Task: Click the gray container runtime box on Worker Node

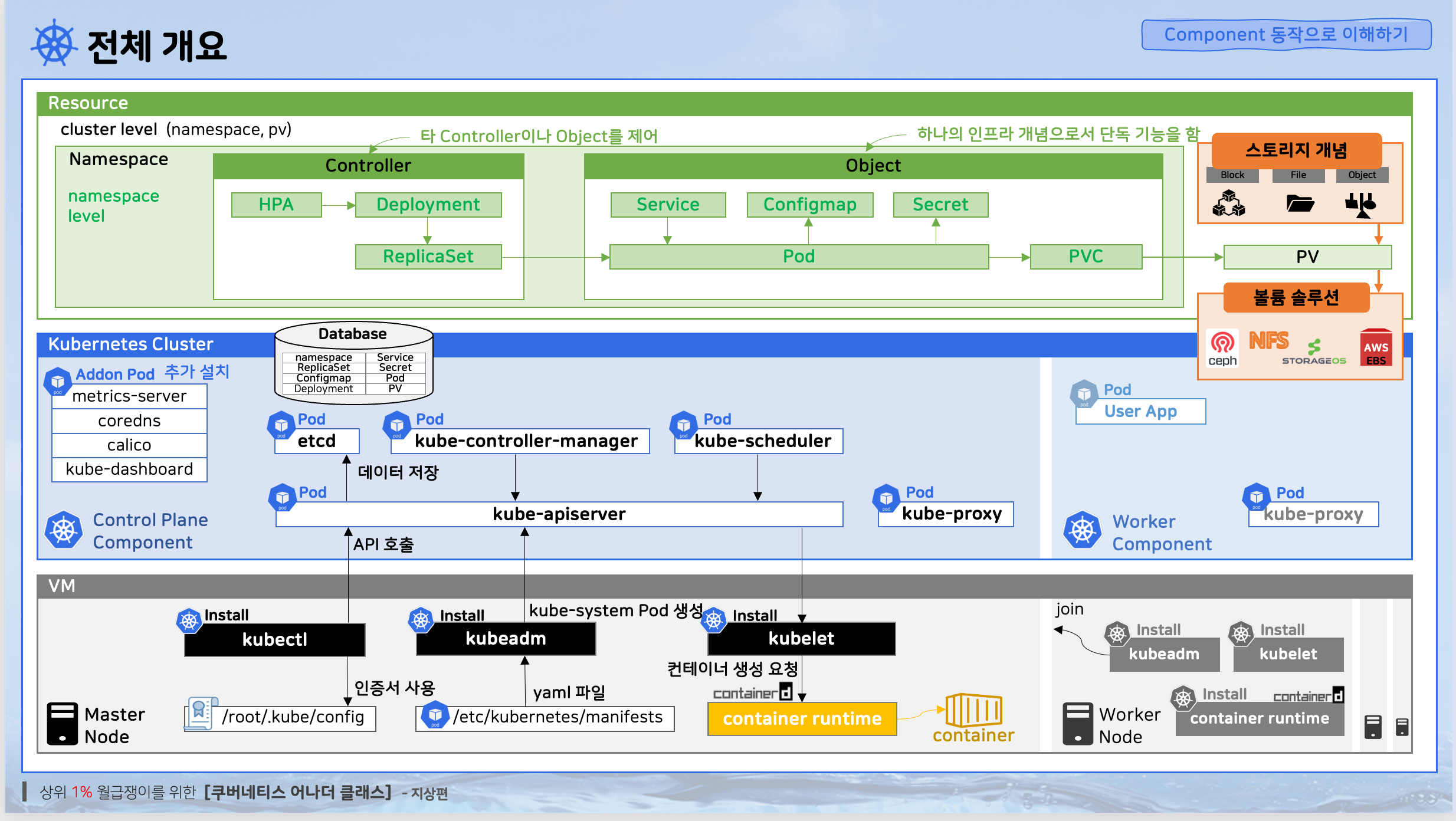Action: pyautogui.click(x=1260, y=719)
